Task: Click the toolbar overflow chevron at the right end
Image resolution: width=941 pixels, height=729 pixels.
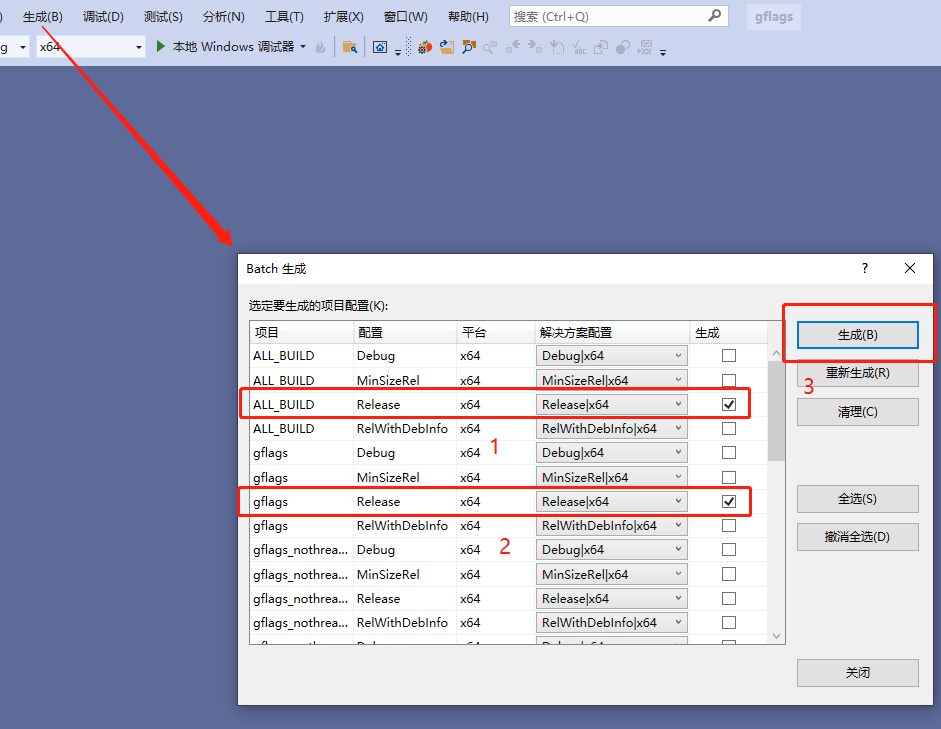Action: (663, 50)
